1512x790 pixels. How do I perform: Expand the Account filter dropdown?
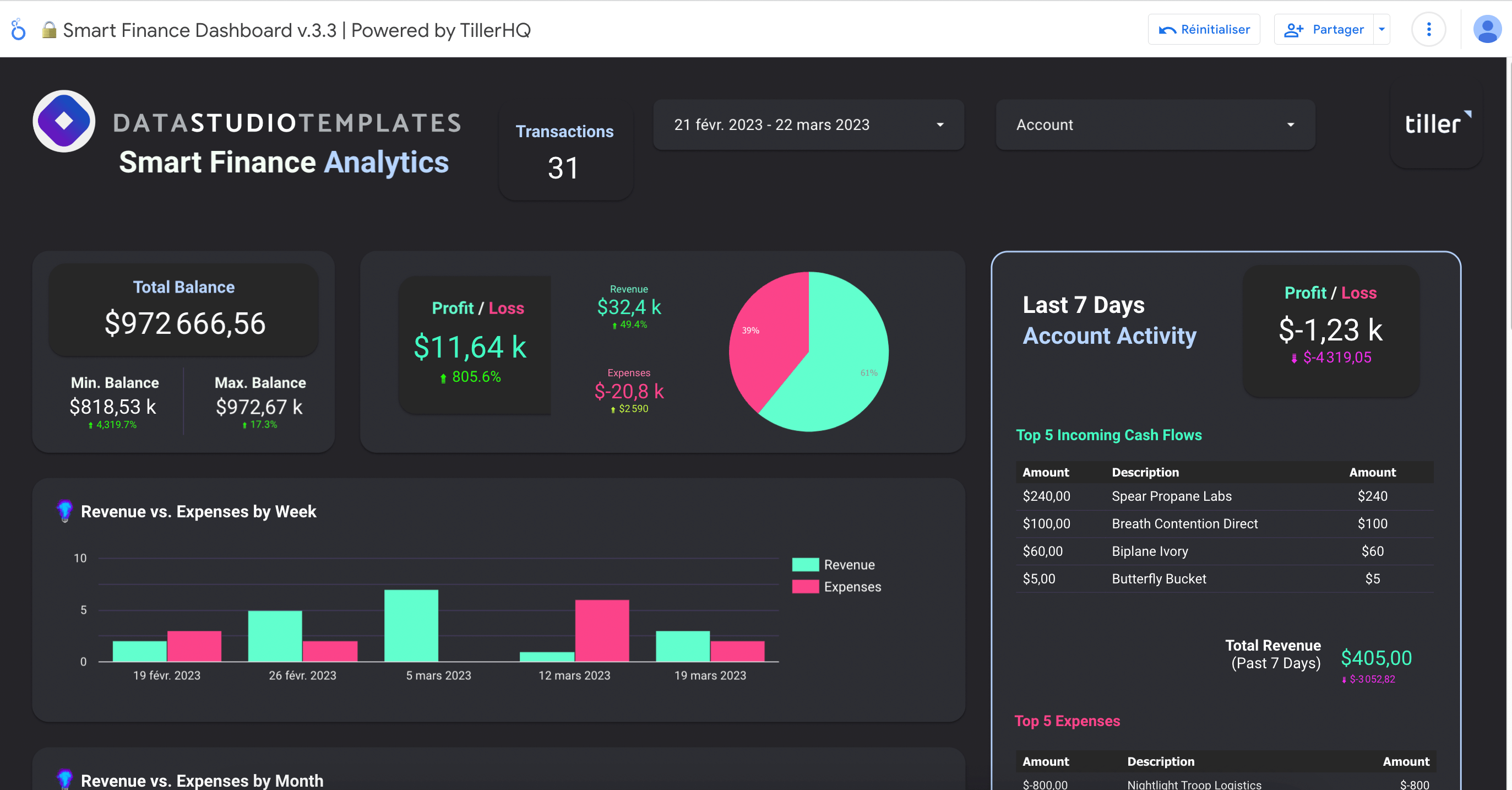(x=1155, y=125)
